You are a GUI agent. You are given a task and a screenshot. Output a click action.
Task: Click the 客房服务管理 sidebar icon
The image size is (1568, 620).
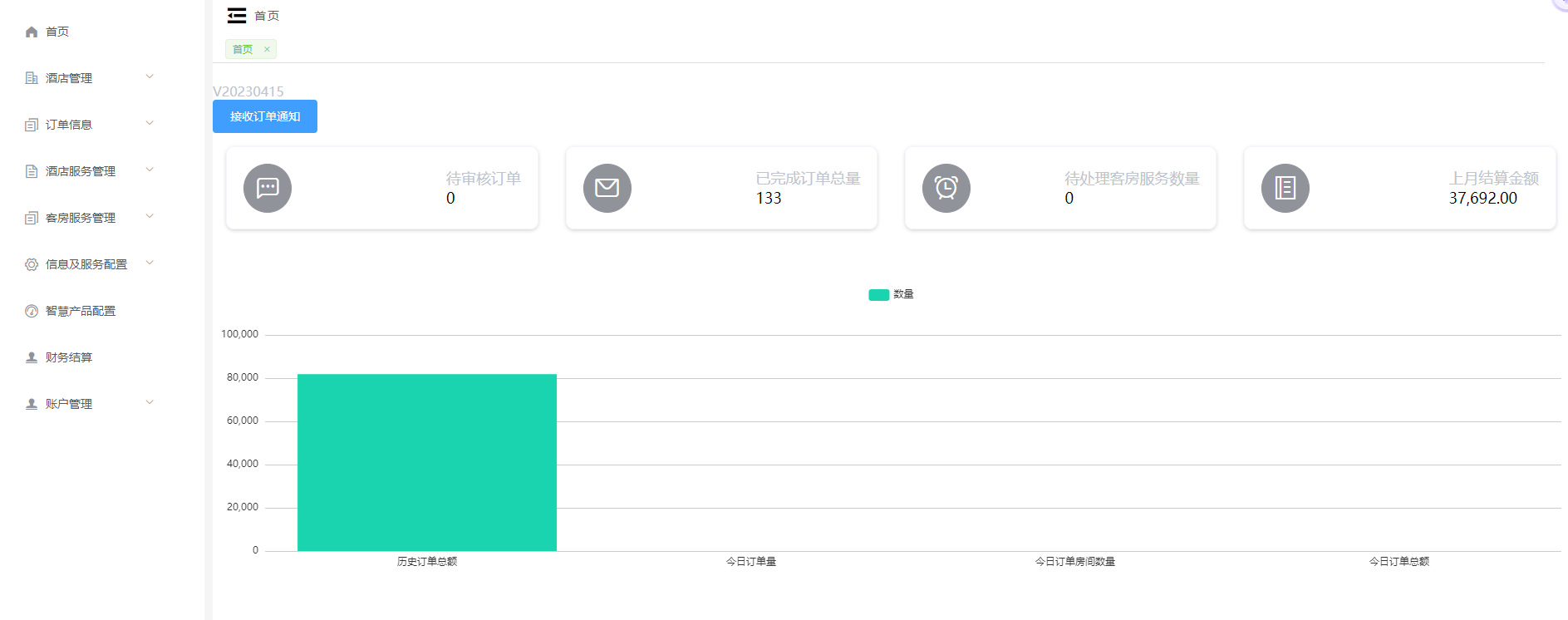click(x=32, y=218)
